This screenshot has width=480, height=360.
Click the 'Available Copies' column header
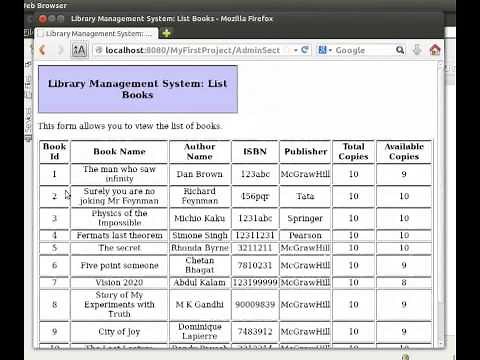click(404, 152)
